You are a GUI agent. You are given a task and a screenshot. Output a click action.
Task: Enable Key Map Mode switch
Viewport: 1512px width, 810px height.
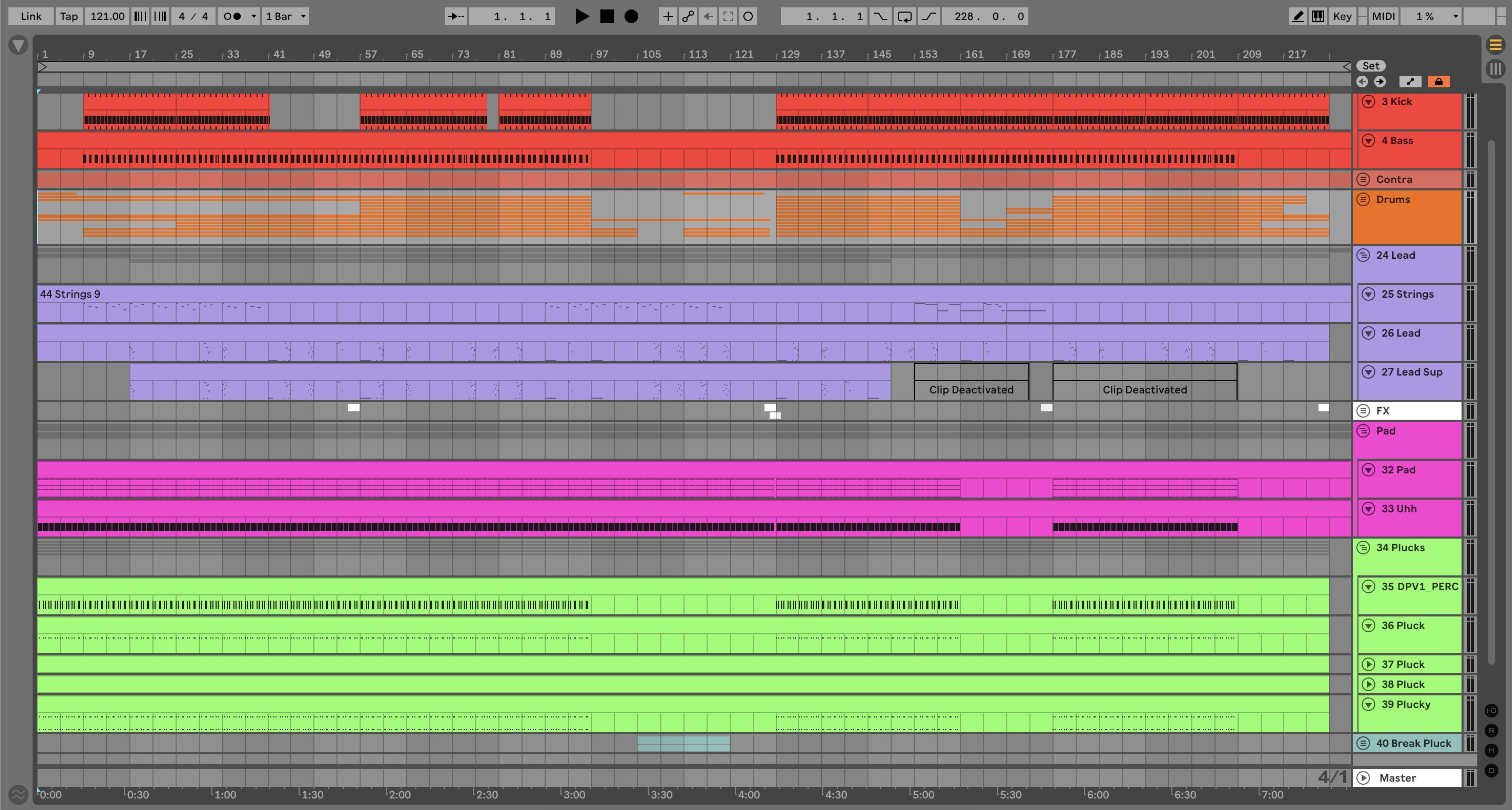(1342, 16)
